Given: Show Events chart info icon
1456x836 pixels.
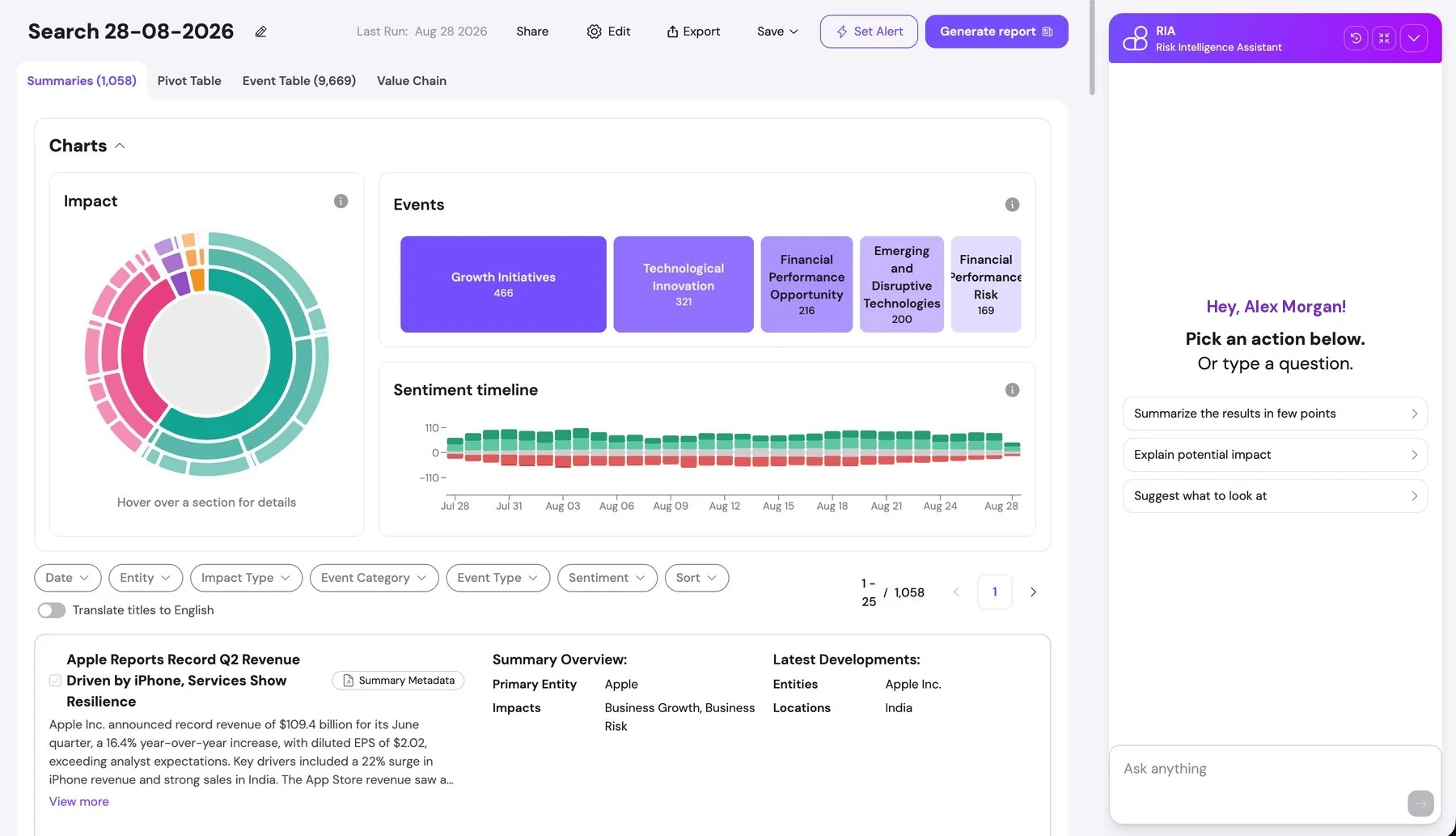Looking at the screenshot, I should 1012,205.
